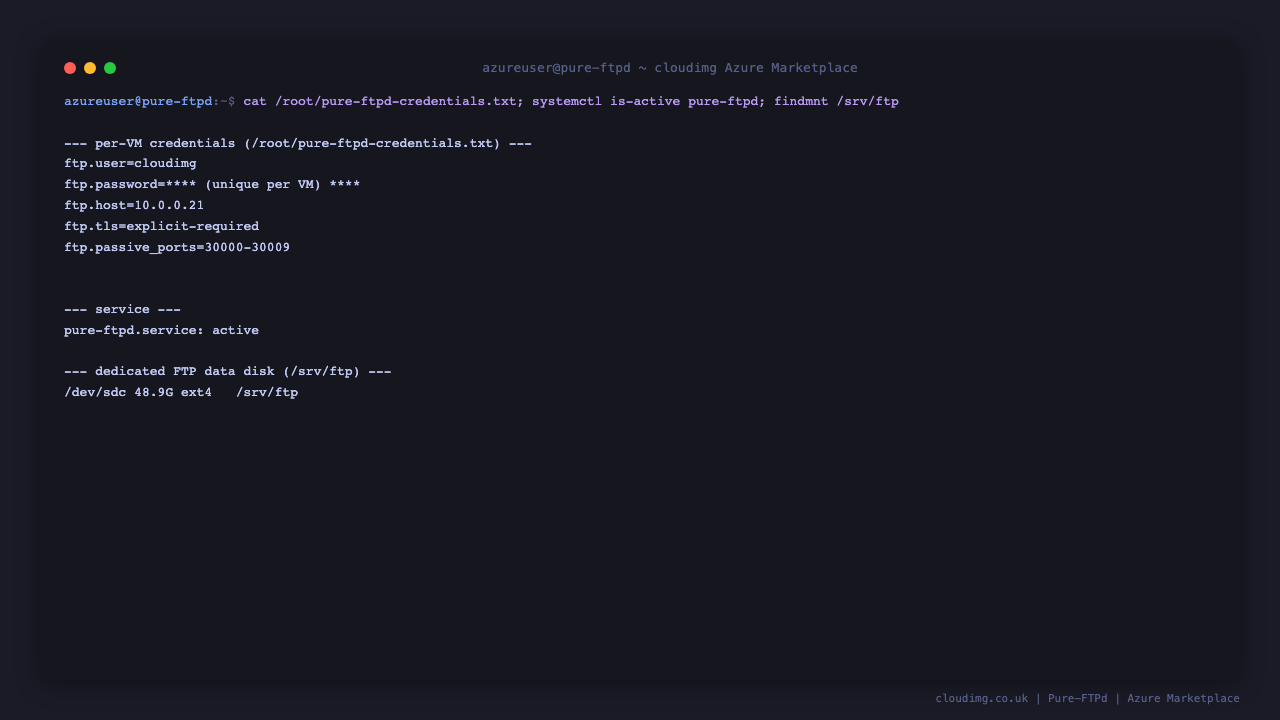This screenshot has width=1280, height=720.
Task: Click the footer 'cloudimg.co.uk | Pure-FTPd | Azure Marketplace'
Action: [1088, 698]
